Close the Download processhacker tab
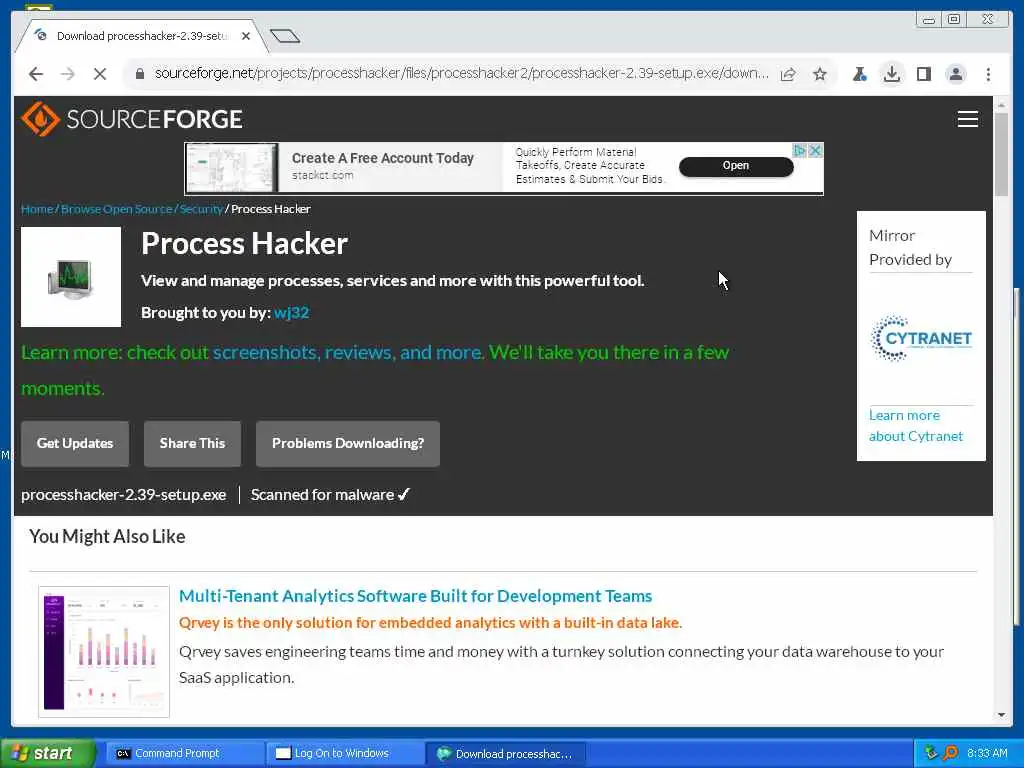The width and height of the screenshot is (1024, 768). tap(246, 36)
